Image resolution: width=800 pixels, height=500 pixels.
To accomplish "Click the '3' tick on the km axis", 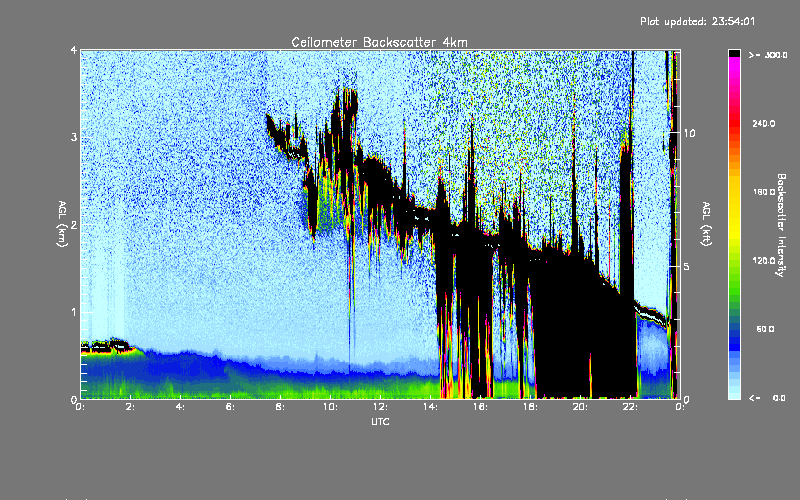I will point(73,138).
